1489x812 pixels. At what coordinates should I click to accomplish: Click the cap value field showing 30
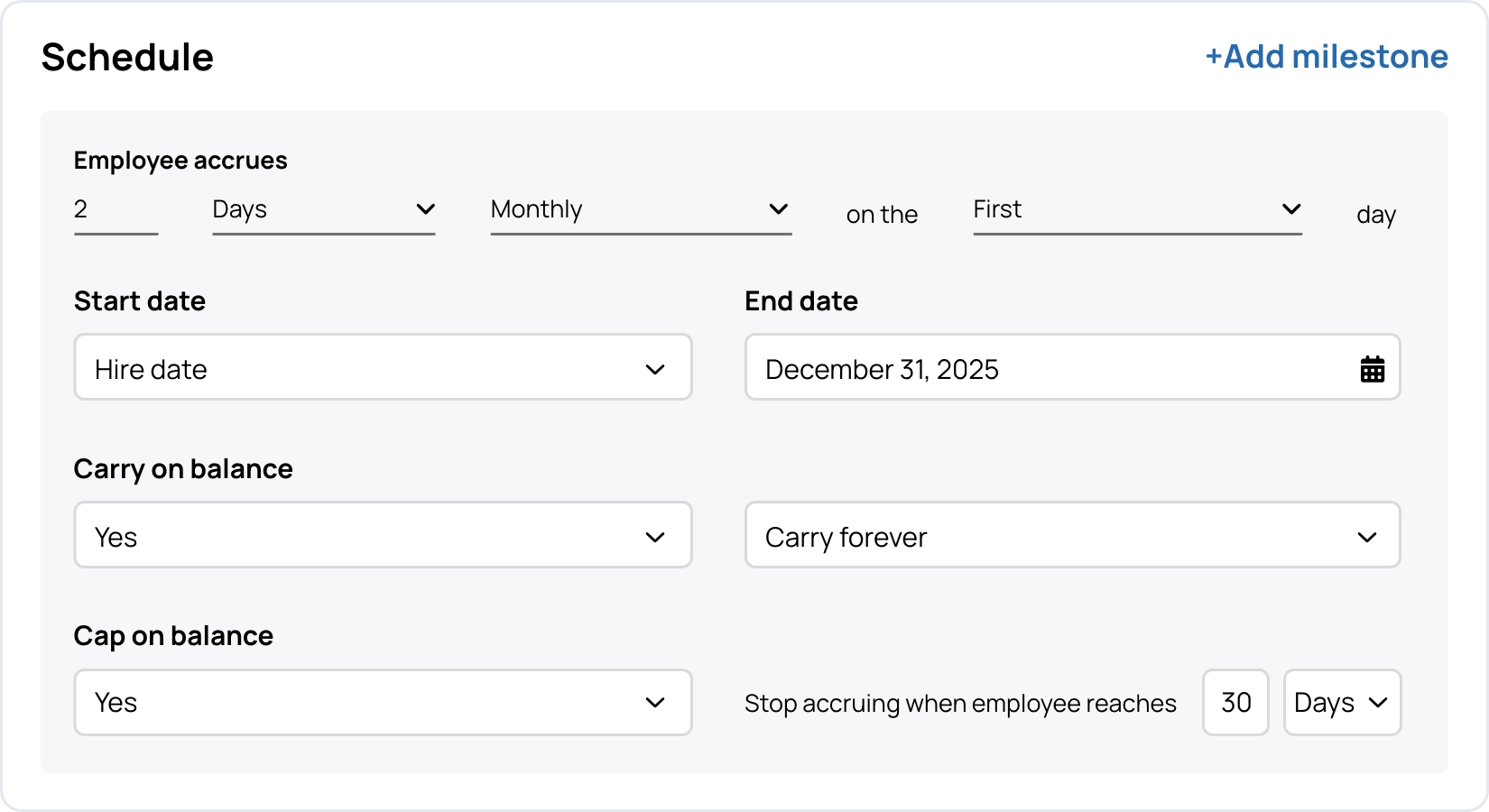tap(1235, 702)
